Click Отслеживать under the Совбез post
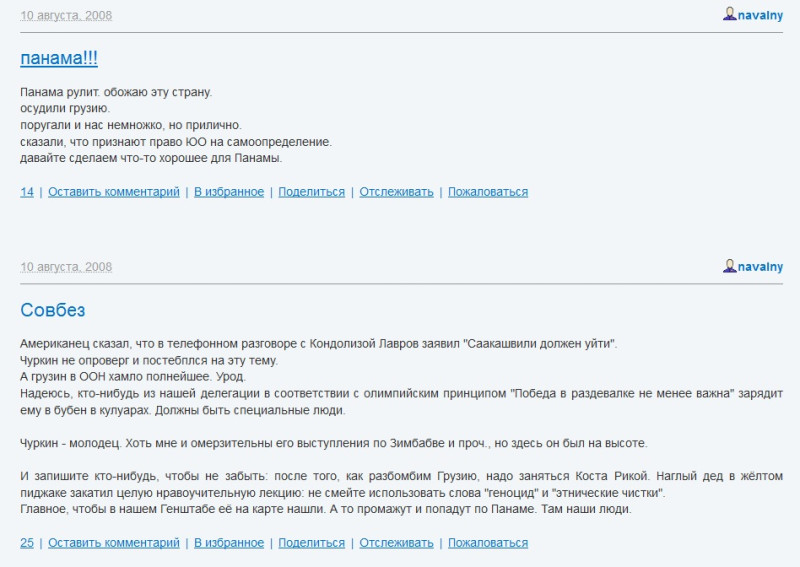800x567 pixels. pos(396,543)
